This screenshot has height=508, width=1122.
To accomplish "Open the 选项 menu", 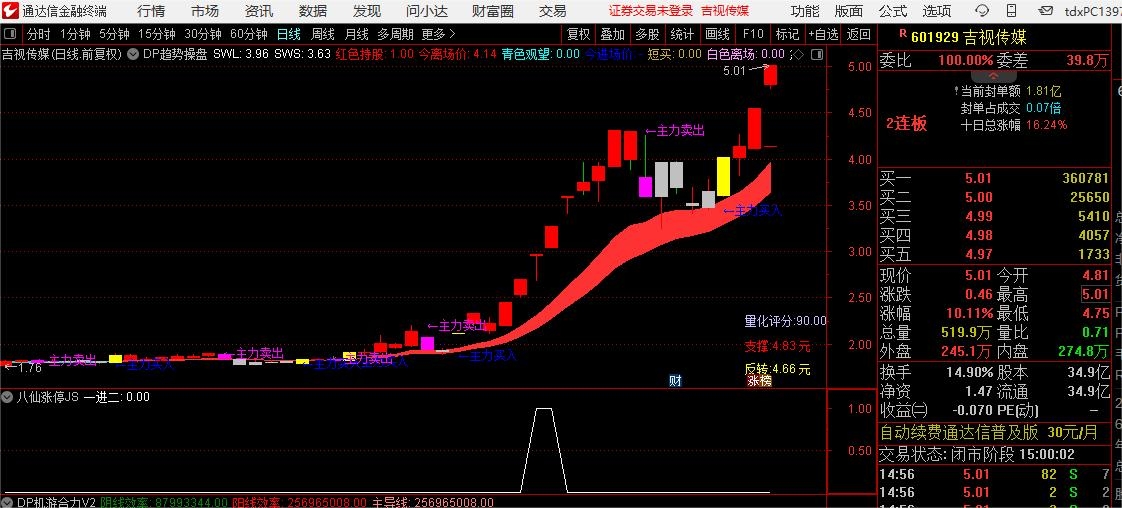I will [937, 11].
